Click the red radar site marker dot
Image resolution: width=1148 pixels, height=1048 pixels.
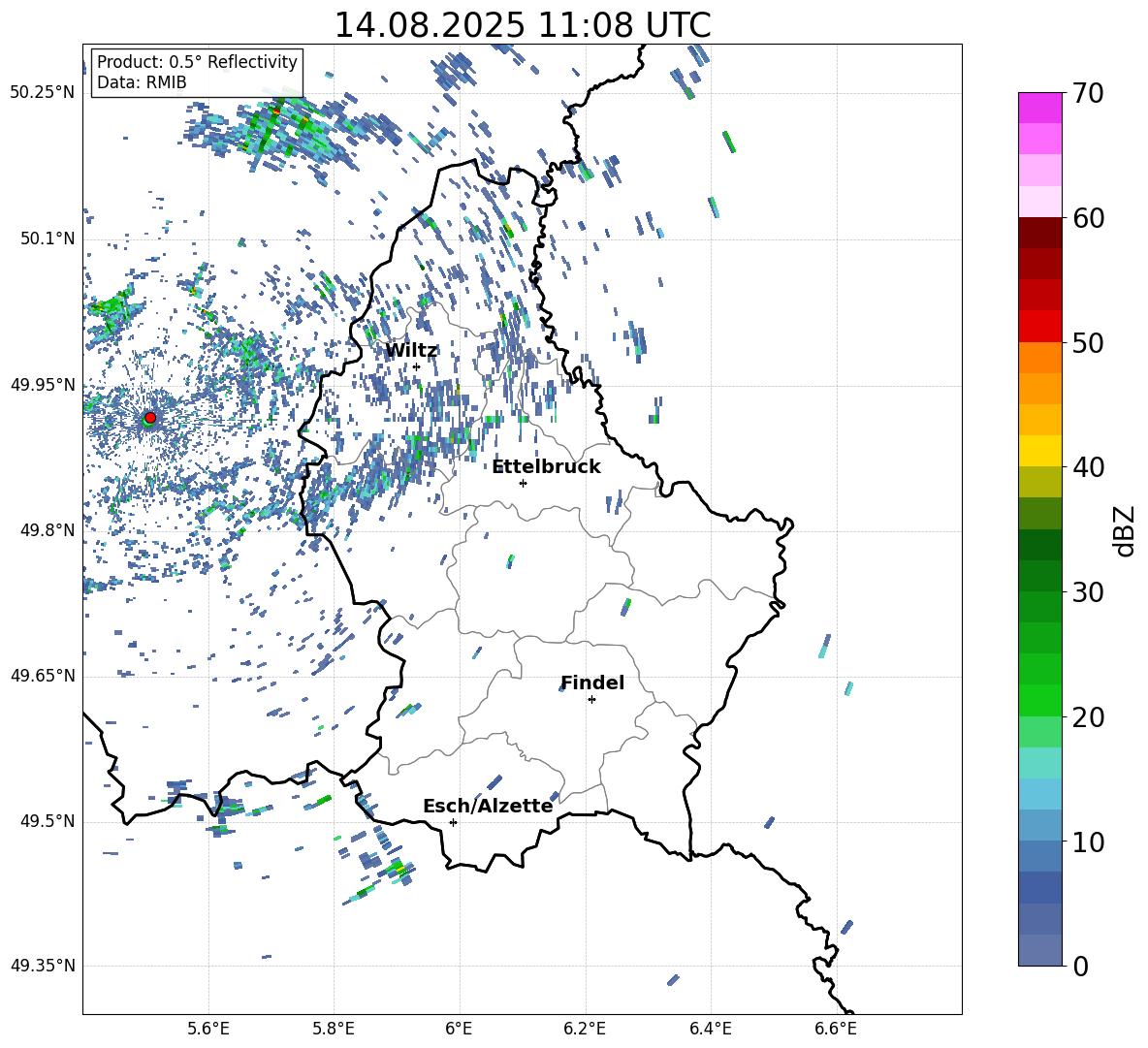click(x=150, y=417)
